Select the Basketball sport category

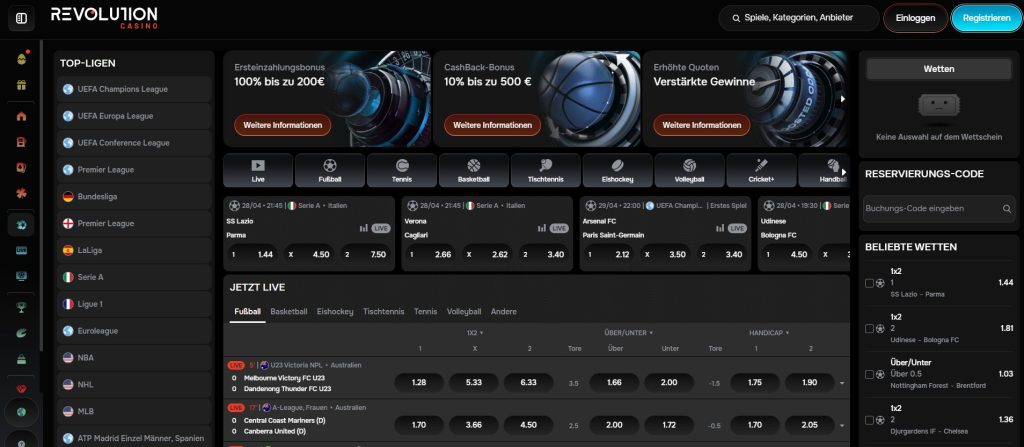coord(473,171)
